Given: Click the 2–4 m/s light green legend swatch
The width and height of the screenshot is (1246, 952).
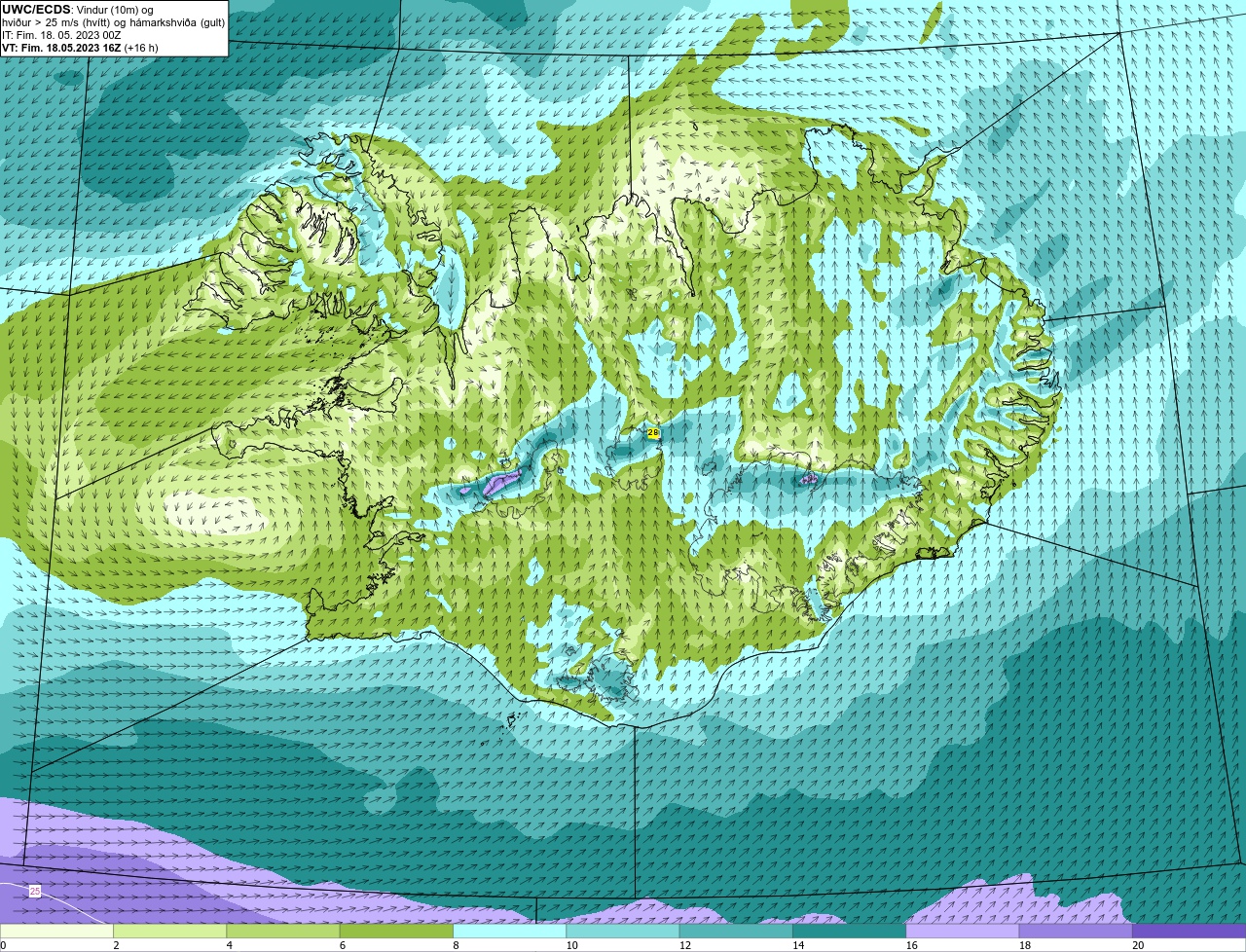Looking at the screenshot, I should pos(169,931).
